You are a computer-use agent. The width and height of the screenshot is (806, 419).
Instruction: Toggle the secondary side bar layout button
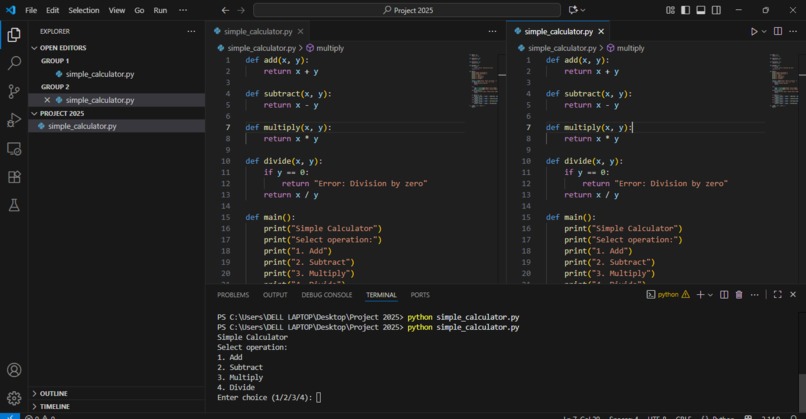click(716, 10)
